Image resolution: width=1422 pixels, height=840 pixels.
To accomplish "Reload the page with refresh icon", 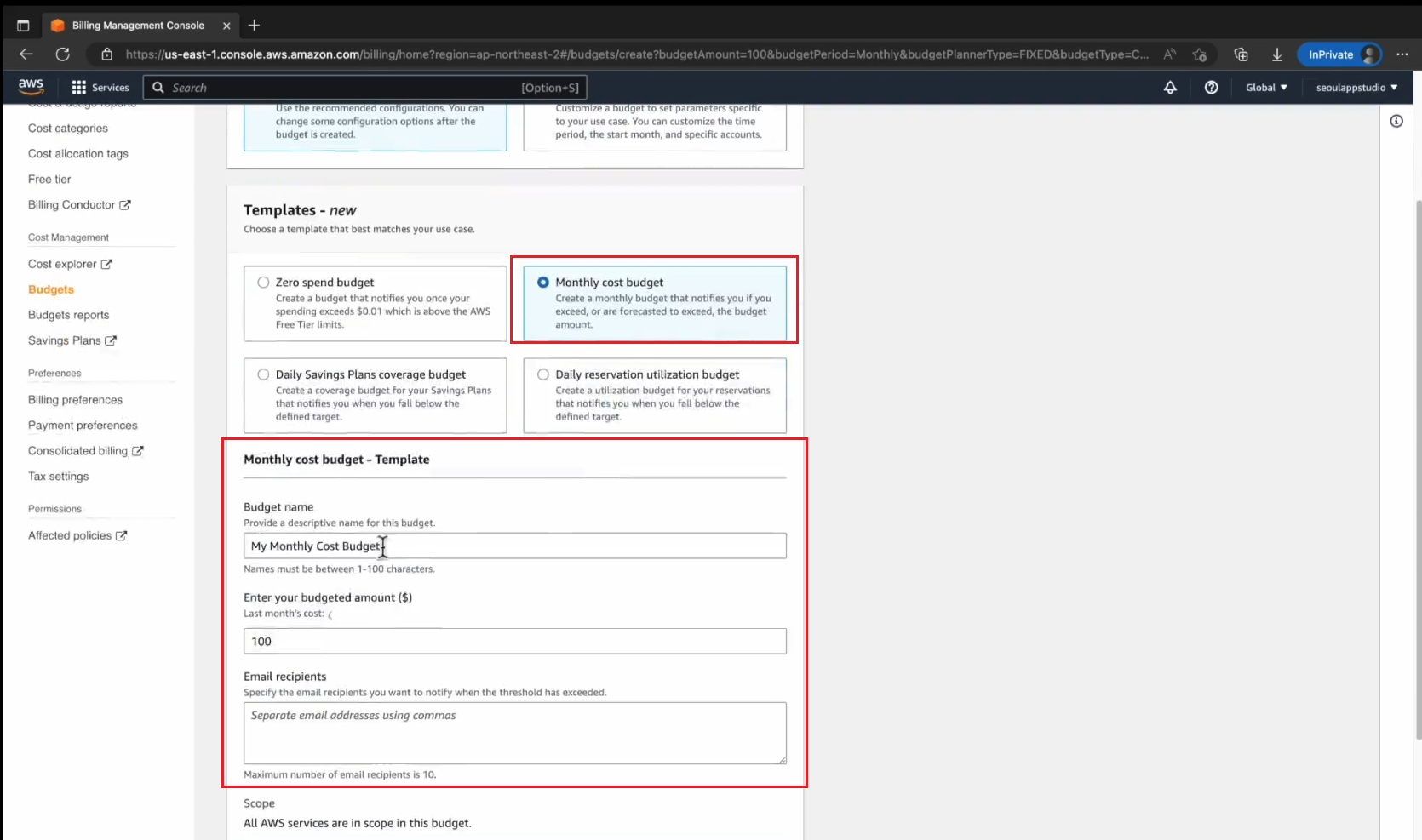I will (x=63, y=54).
